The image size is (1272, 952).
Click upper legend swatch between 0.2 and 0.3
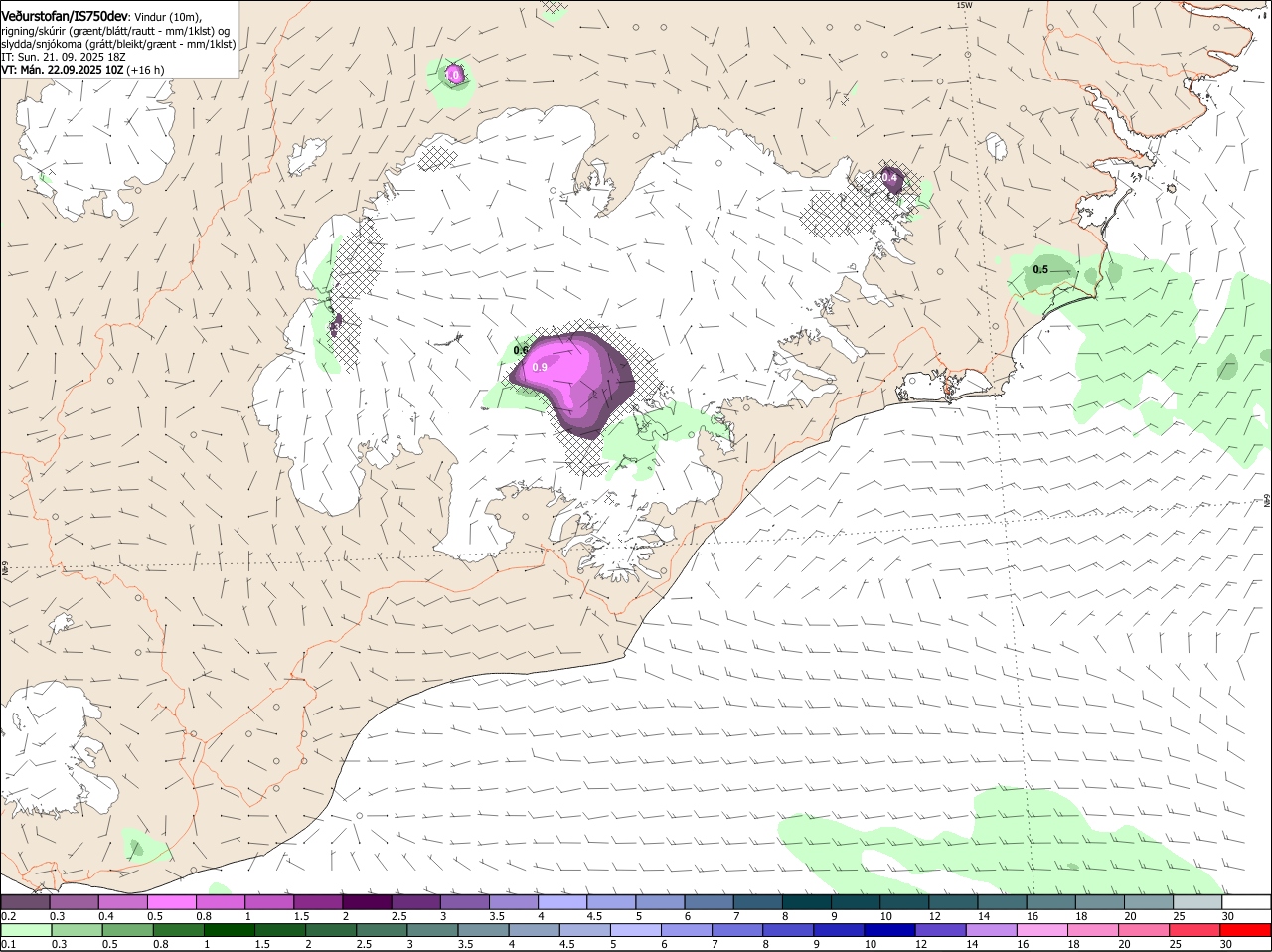25,902
